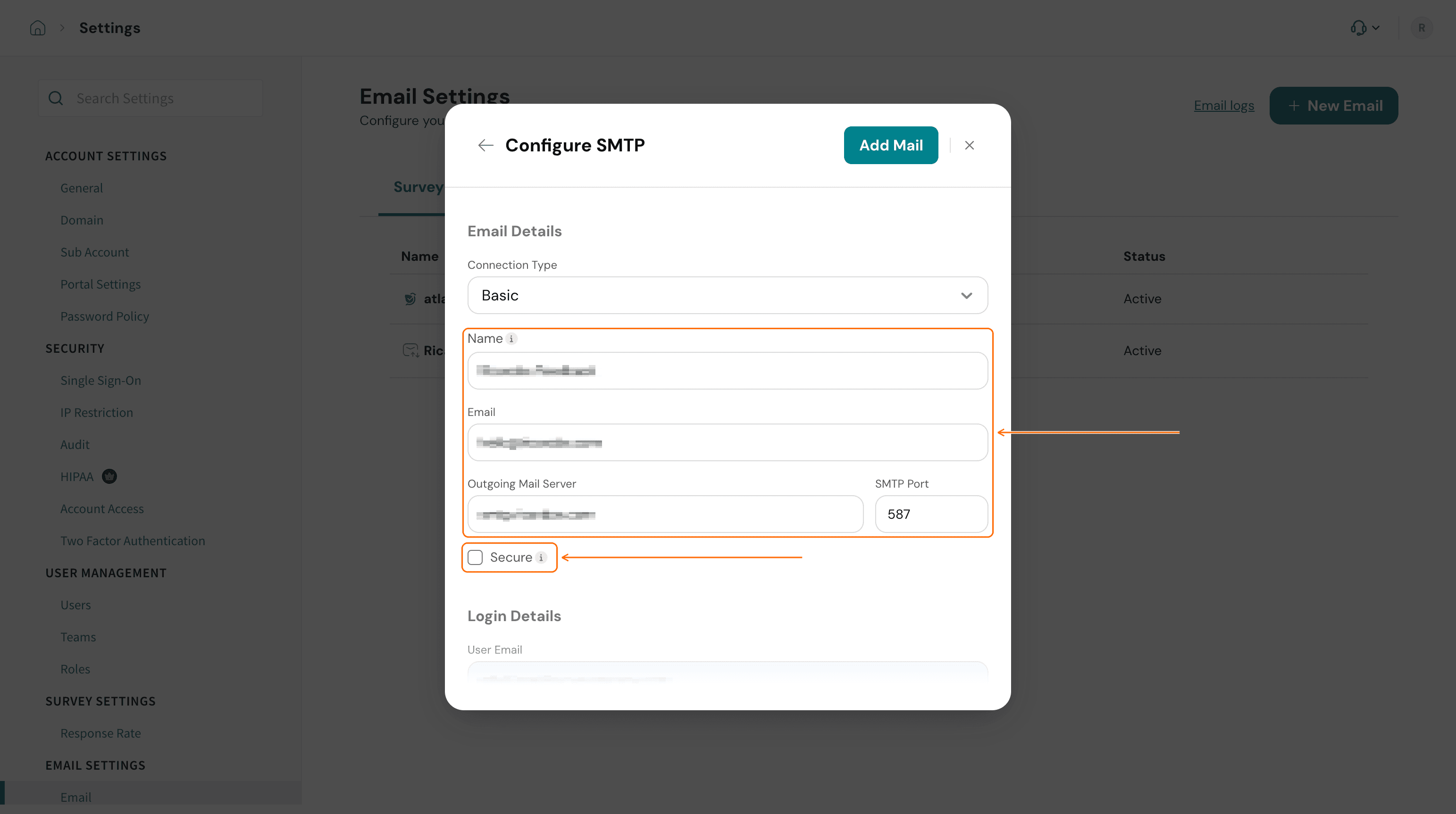Click the Status column header
The height and width of the screenshot is (814, 1456).
coord(1144,257)
